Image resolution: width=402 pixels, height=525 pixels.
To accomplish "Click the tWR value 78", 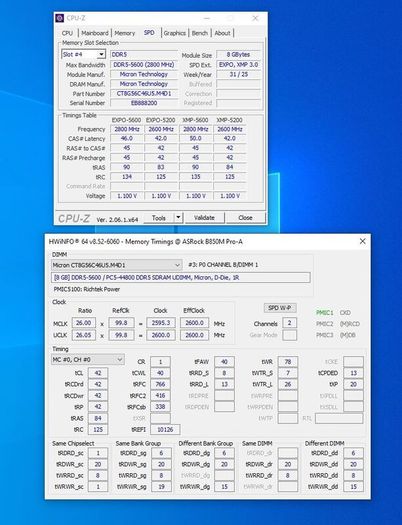I will [288, 362].
